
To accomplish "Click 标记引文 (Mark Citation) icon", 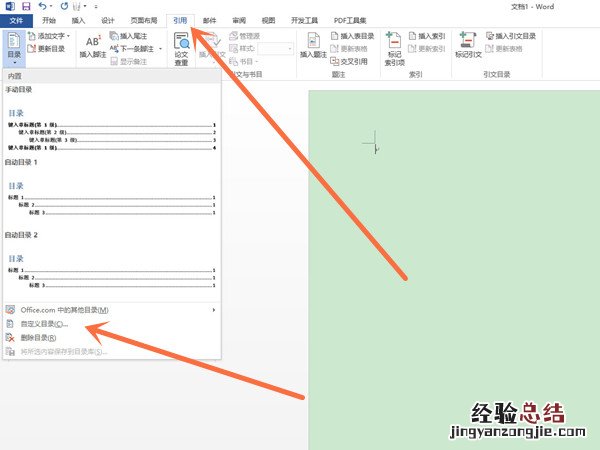I will (468, 49).
